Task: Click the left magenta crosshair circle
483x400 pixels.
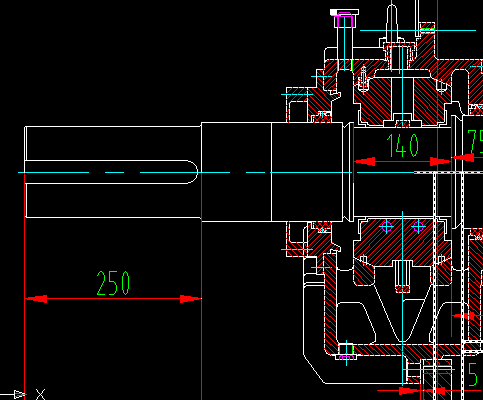Action: 387,227
